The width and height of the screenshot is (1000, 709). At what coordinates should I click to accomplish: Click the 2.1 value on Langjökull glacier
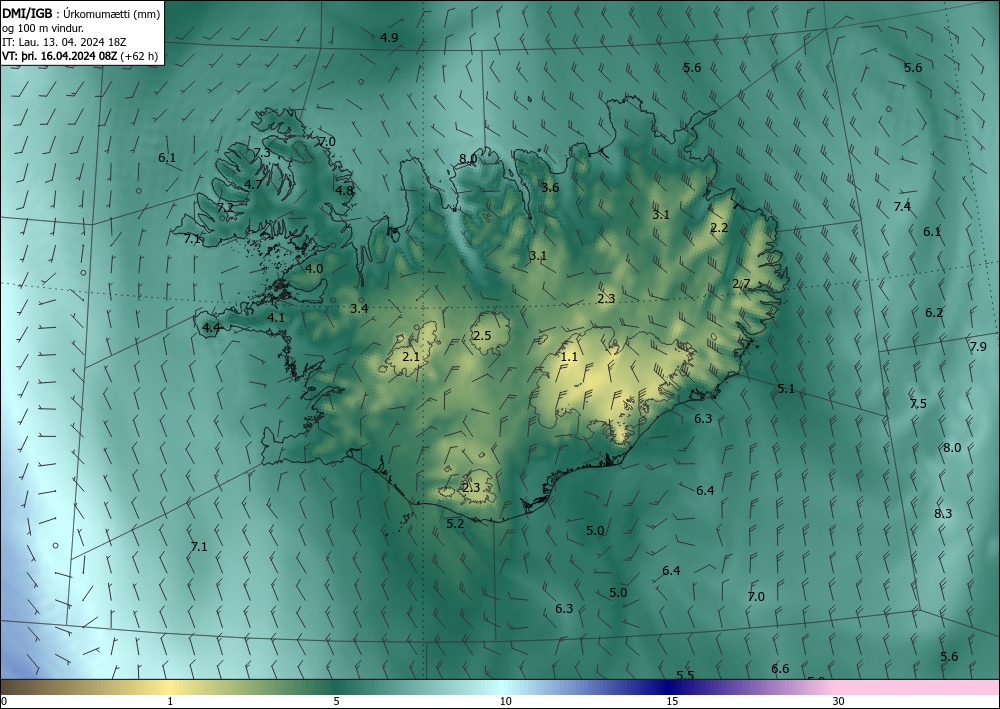pyautogui.click(x=411, y=356)
